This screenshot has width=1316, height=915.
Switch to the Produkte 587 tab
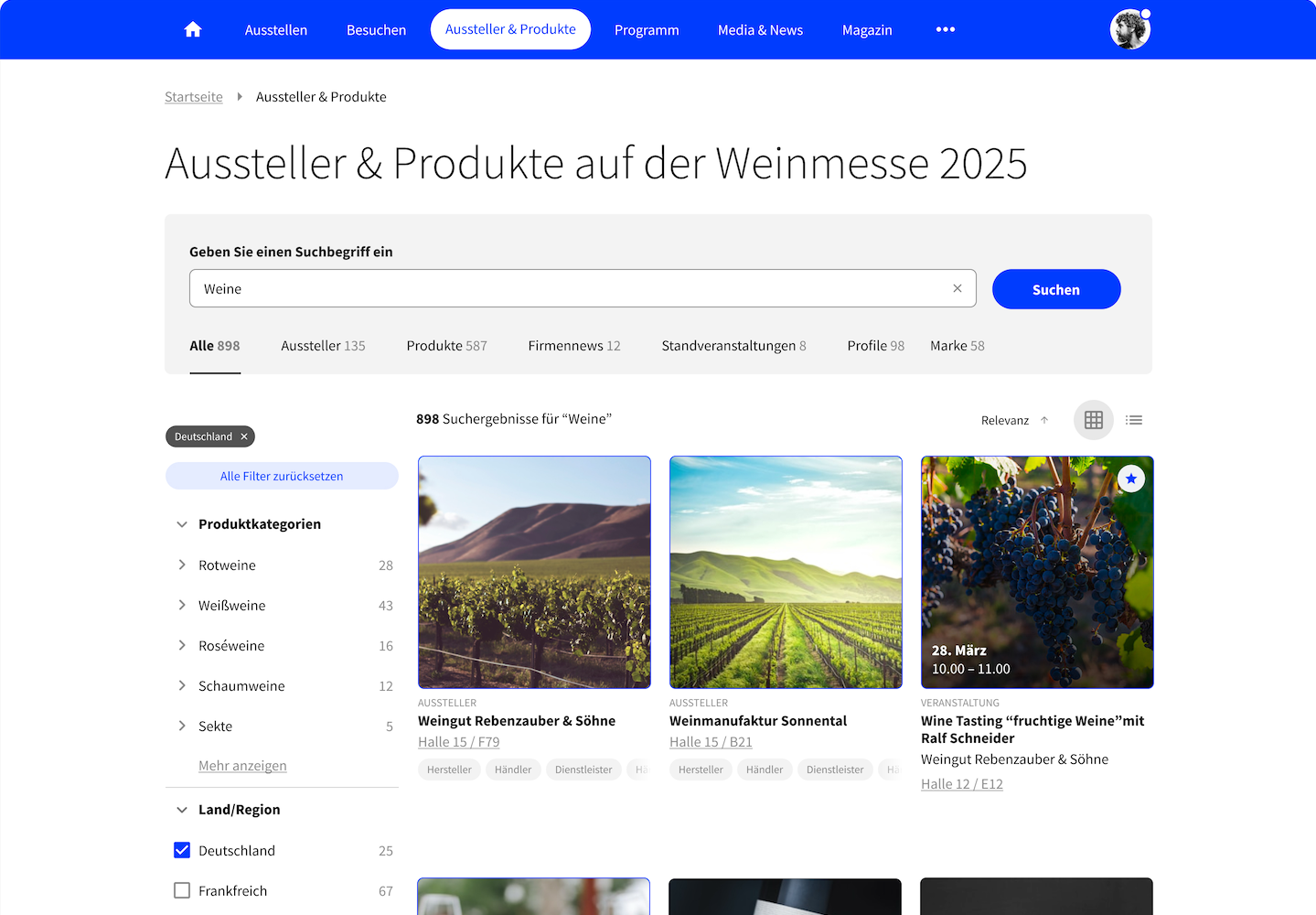click(x=446, y=346)
